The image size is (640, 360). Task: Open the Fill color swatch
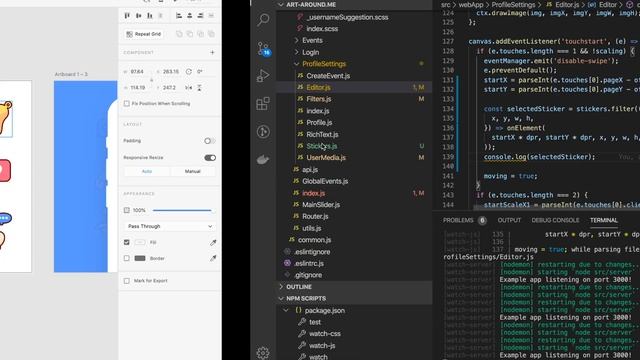140,242
